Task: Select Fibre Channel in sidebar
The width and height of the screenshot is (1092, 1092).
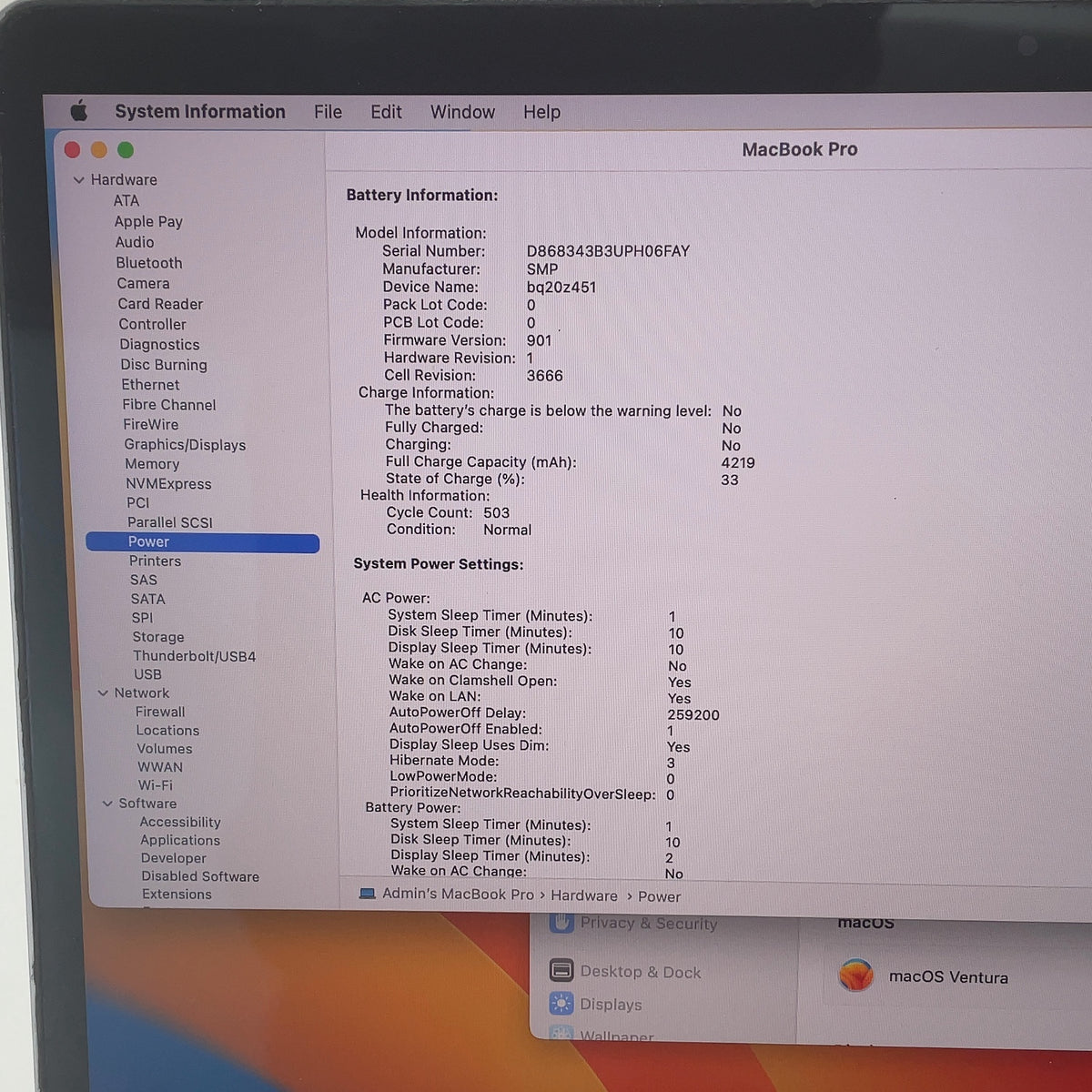Action: [169, 404]
